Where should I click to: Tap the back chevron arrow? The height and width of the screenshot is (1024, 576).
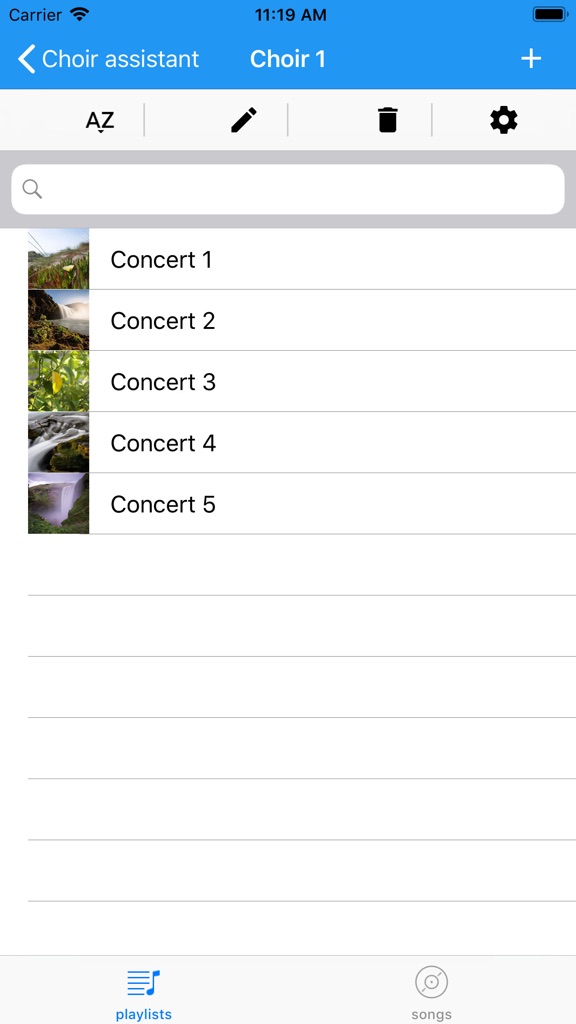click(25, 58)
